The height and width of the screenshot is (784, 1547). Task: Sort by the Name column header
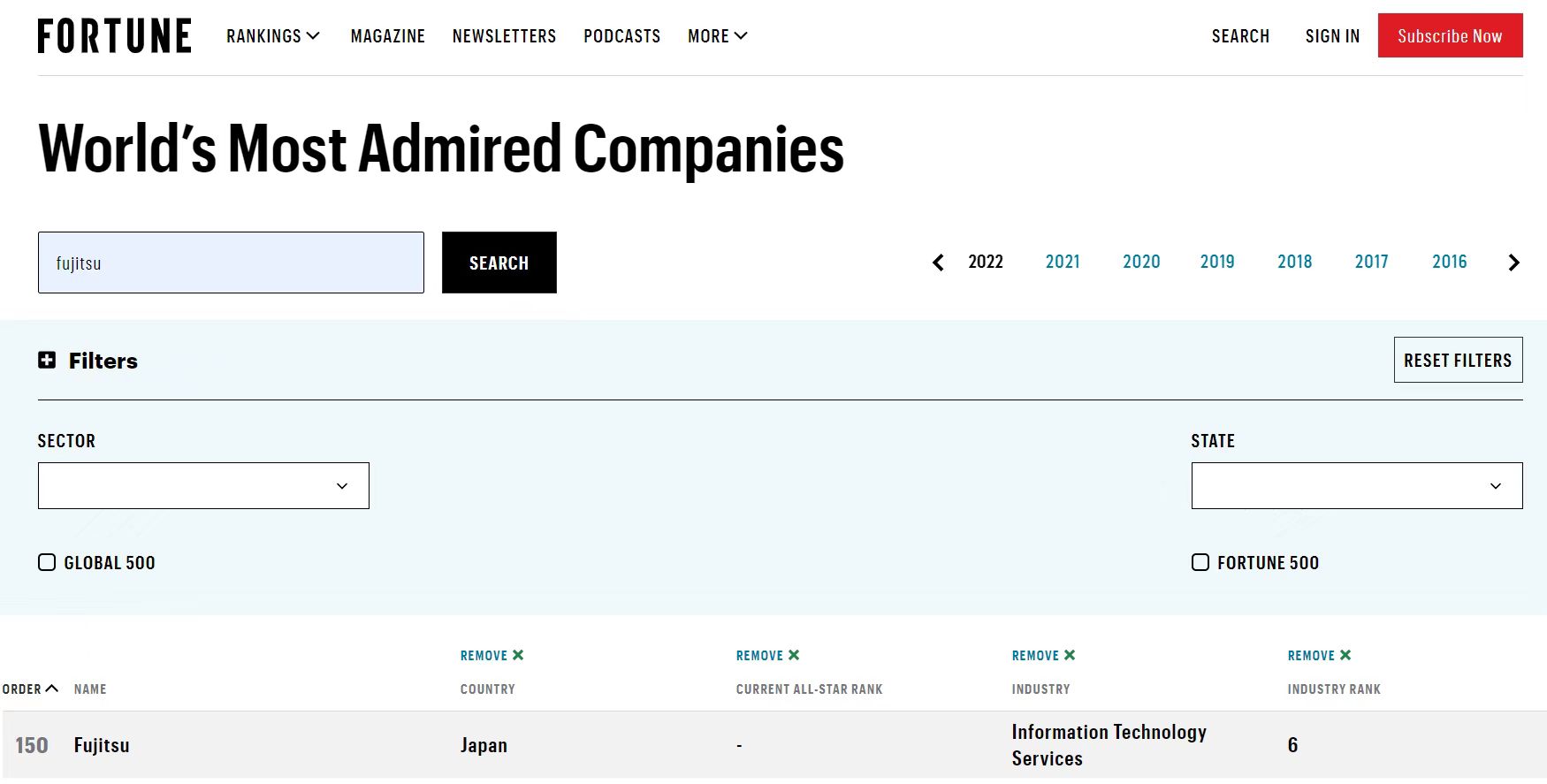click(90, 689)
